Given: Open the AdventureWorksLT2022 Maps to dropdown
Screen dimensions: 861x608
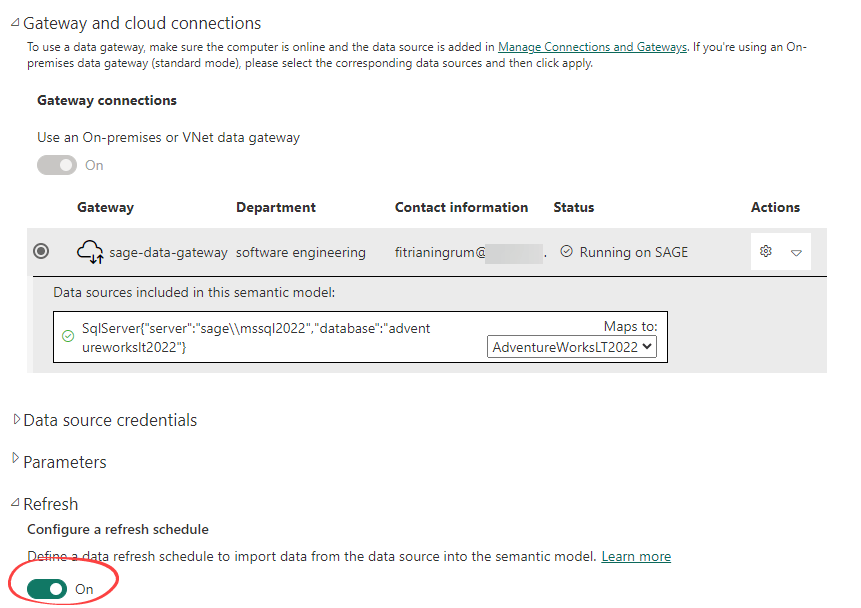Looking at the screenshot, I should 572,347.
